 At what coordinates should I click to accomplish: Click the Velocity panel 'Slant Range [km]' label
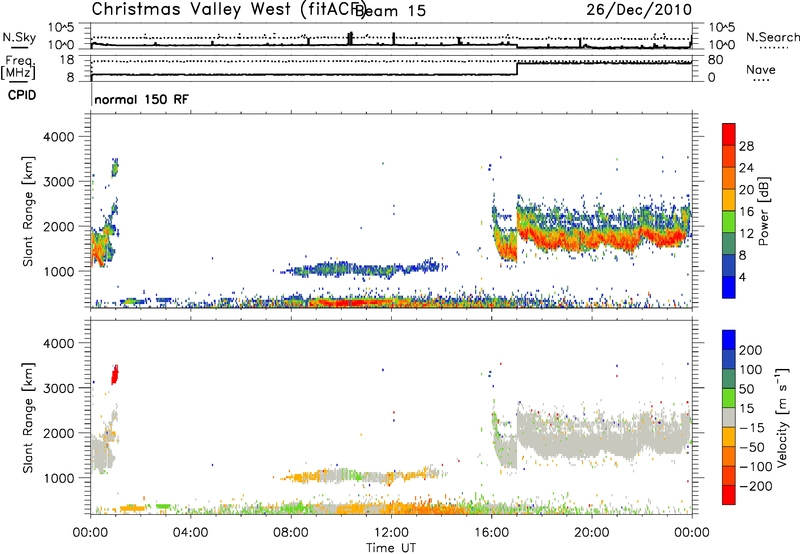click(x=28, y=417)
